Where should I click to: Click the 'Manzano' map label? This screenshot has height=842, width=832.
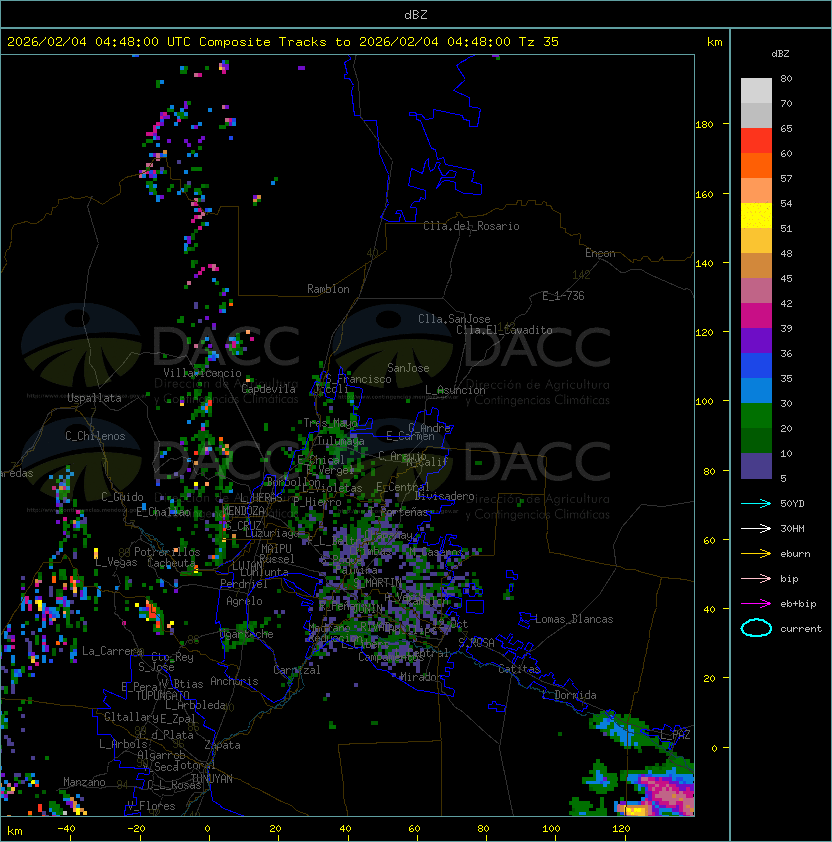[x=84, y=782]
